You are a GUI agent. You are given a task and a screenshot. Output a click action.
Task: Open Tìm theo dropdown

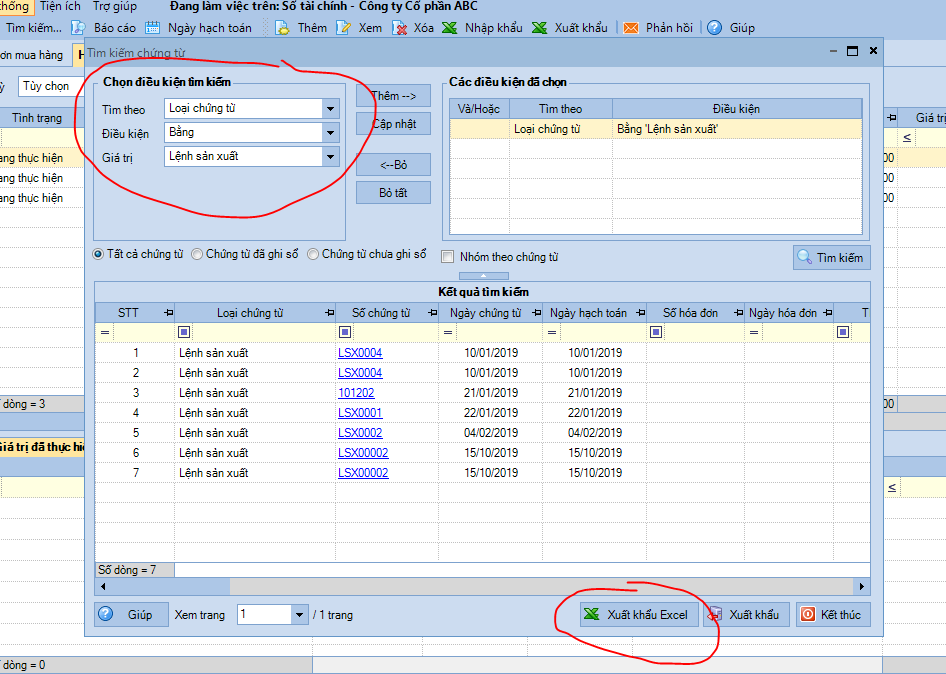point(331,109)
